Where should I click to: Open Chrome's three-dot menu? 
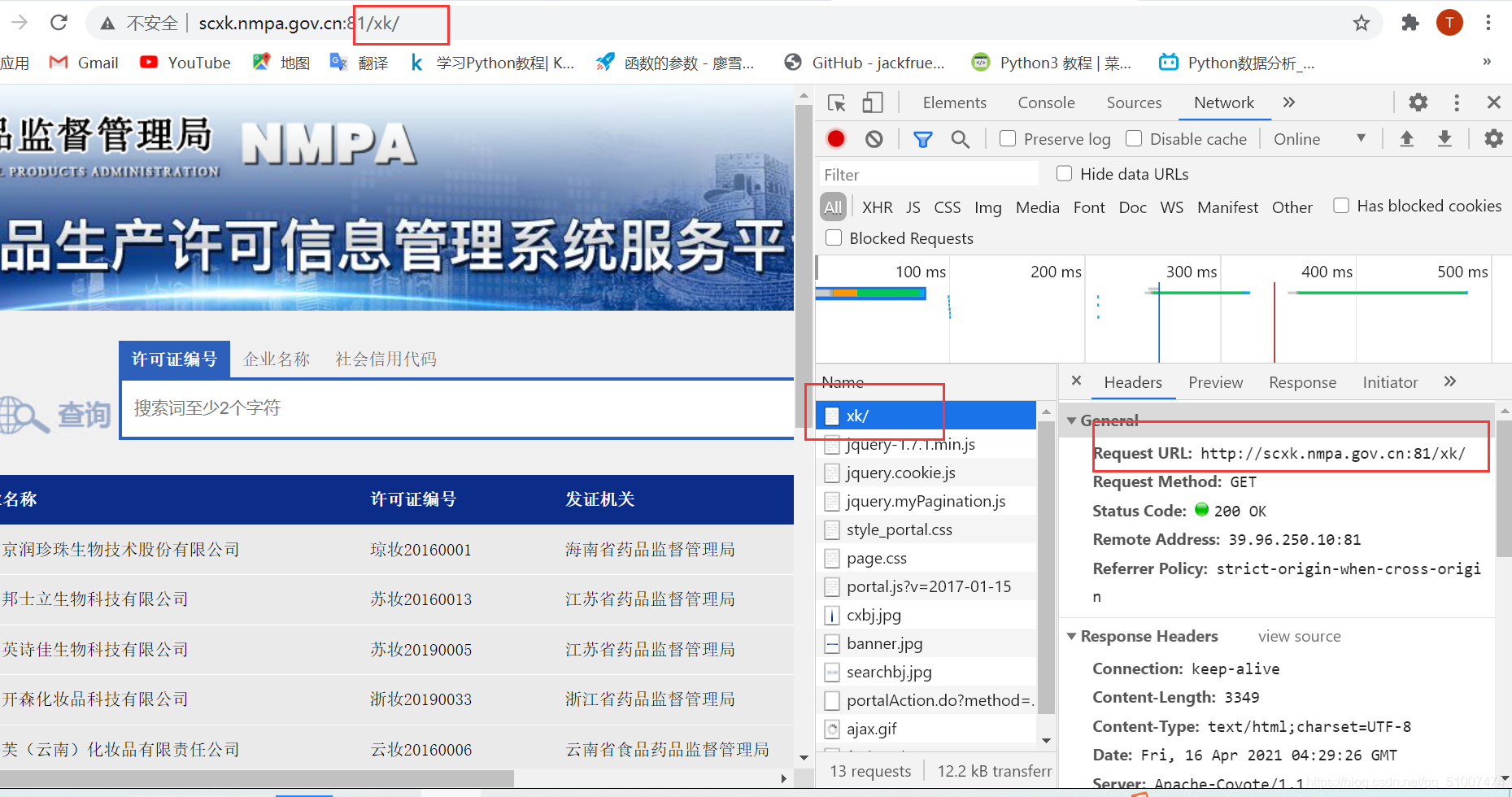point(1488,23)
